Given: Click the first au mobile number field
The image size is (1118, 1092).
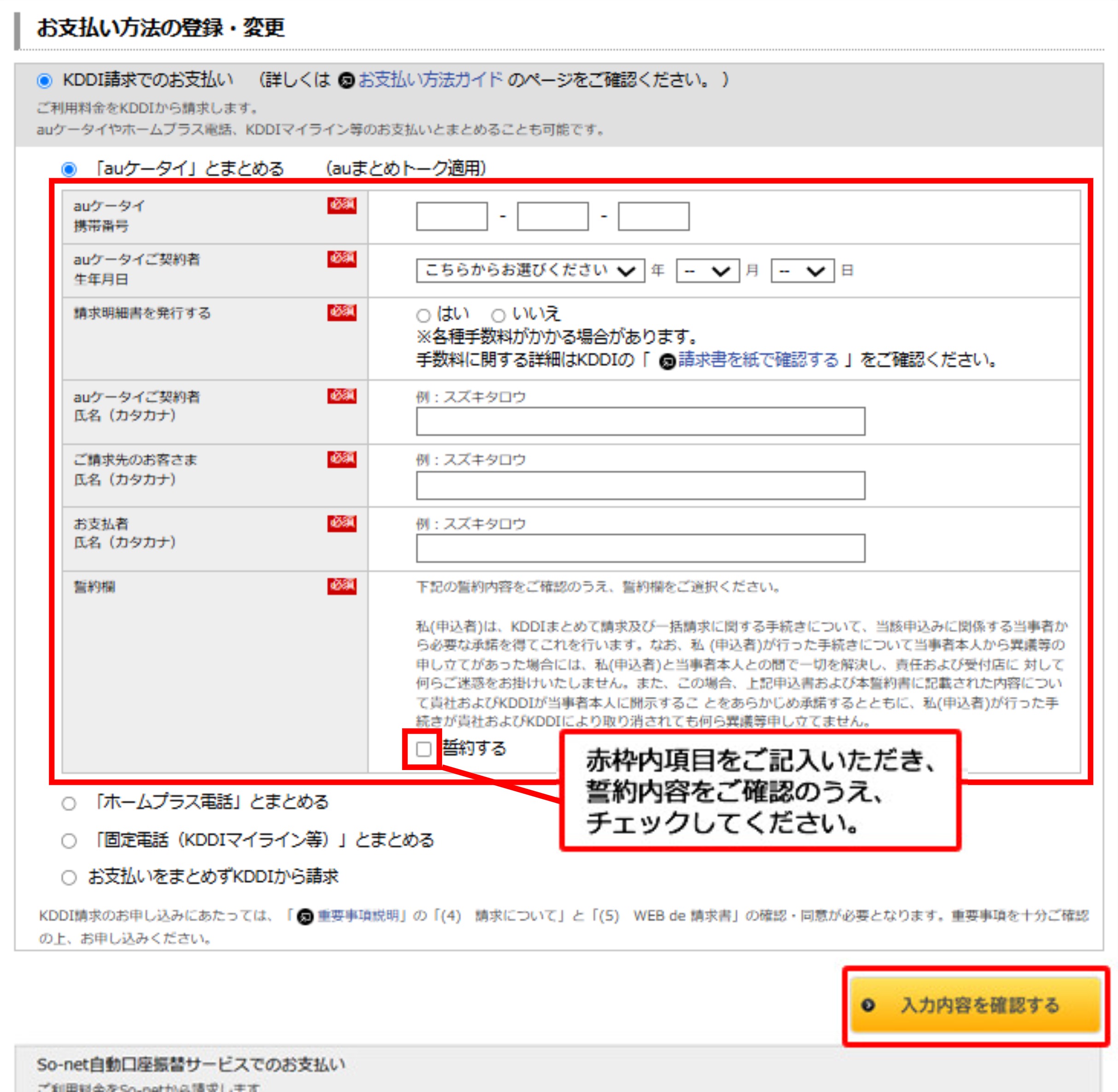Looking at the screenshot, I should click(452, 216).
